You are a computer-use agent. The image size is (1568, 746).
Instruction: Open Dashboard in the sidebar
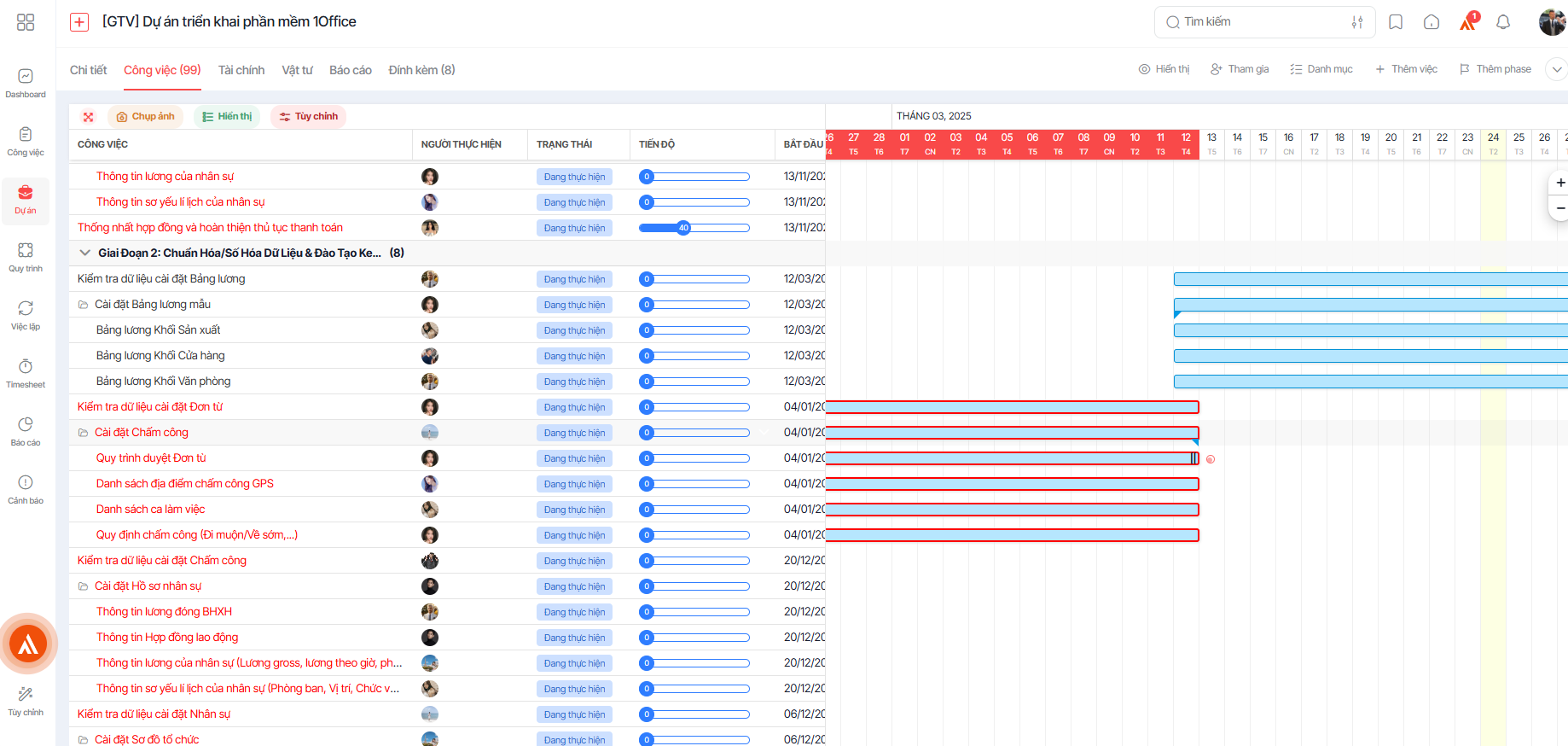coord(26,84)
